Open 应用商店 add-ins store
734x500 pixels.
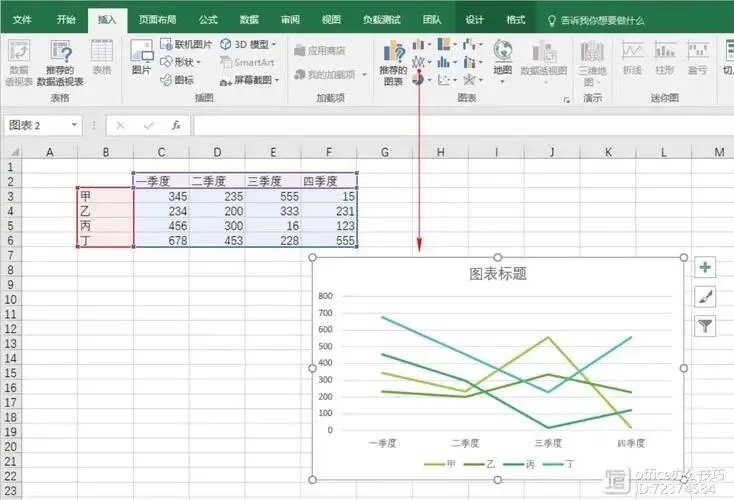tap(320, 50)
